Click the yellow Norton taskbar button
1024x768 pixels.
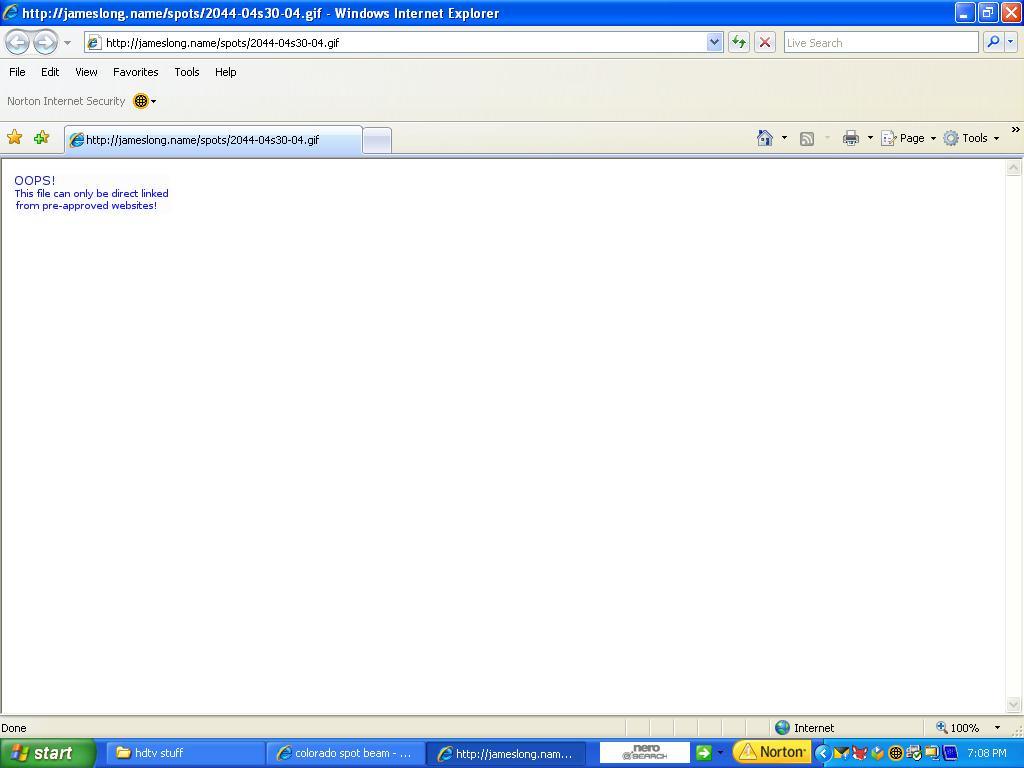[x=772, y=752]
